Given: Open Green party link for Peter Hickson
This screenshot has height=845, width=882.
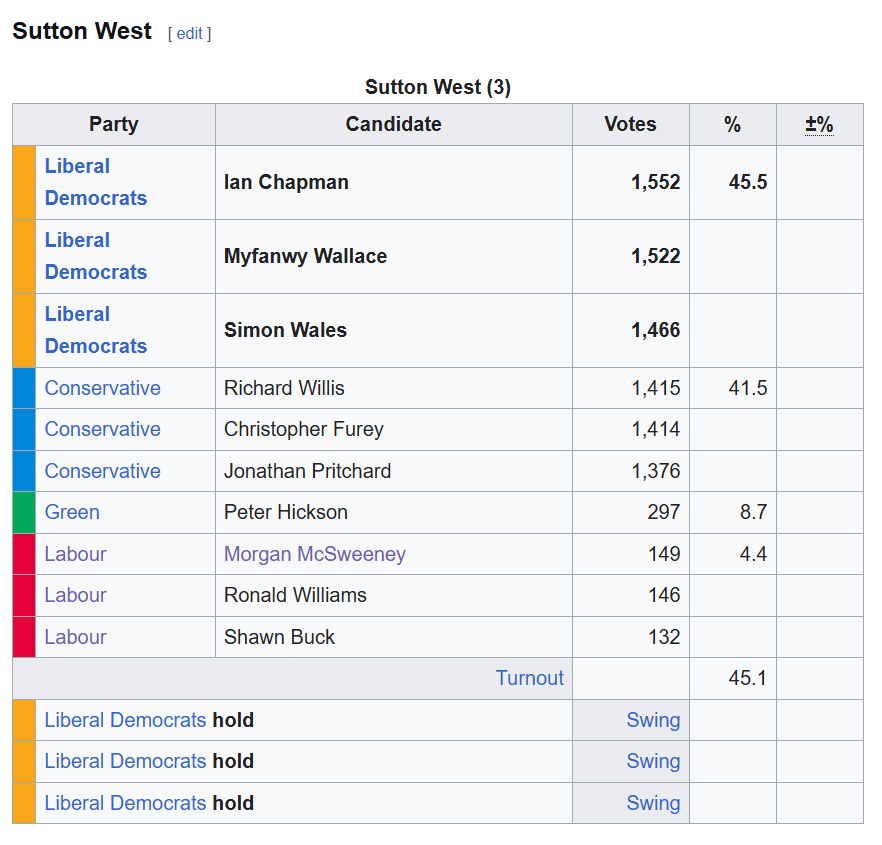Looking at the screenshot, I should (x=72, y=513).
